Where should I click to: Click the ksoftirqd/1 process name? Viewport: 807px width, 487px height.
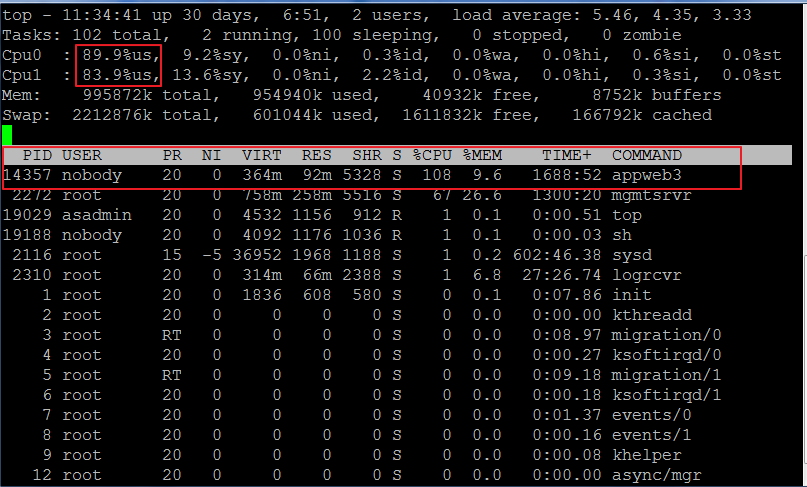[666, 395]
